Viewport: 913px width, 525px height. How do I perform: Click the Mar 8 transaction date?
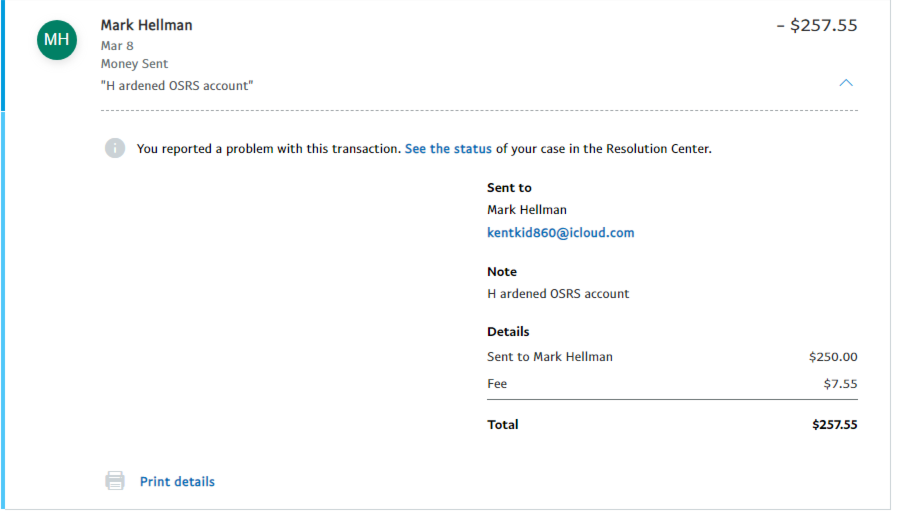click(117, 46)
